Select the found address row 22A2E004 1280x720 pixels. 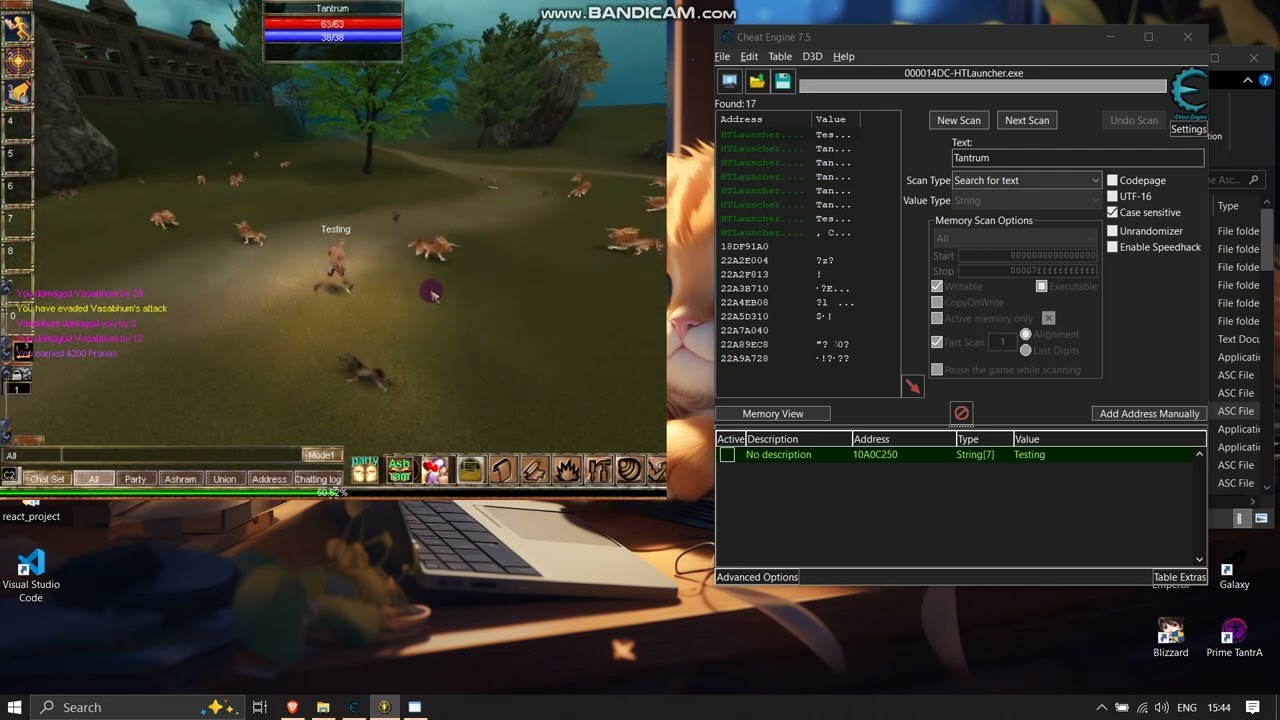pos(808,261)
